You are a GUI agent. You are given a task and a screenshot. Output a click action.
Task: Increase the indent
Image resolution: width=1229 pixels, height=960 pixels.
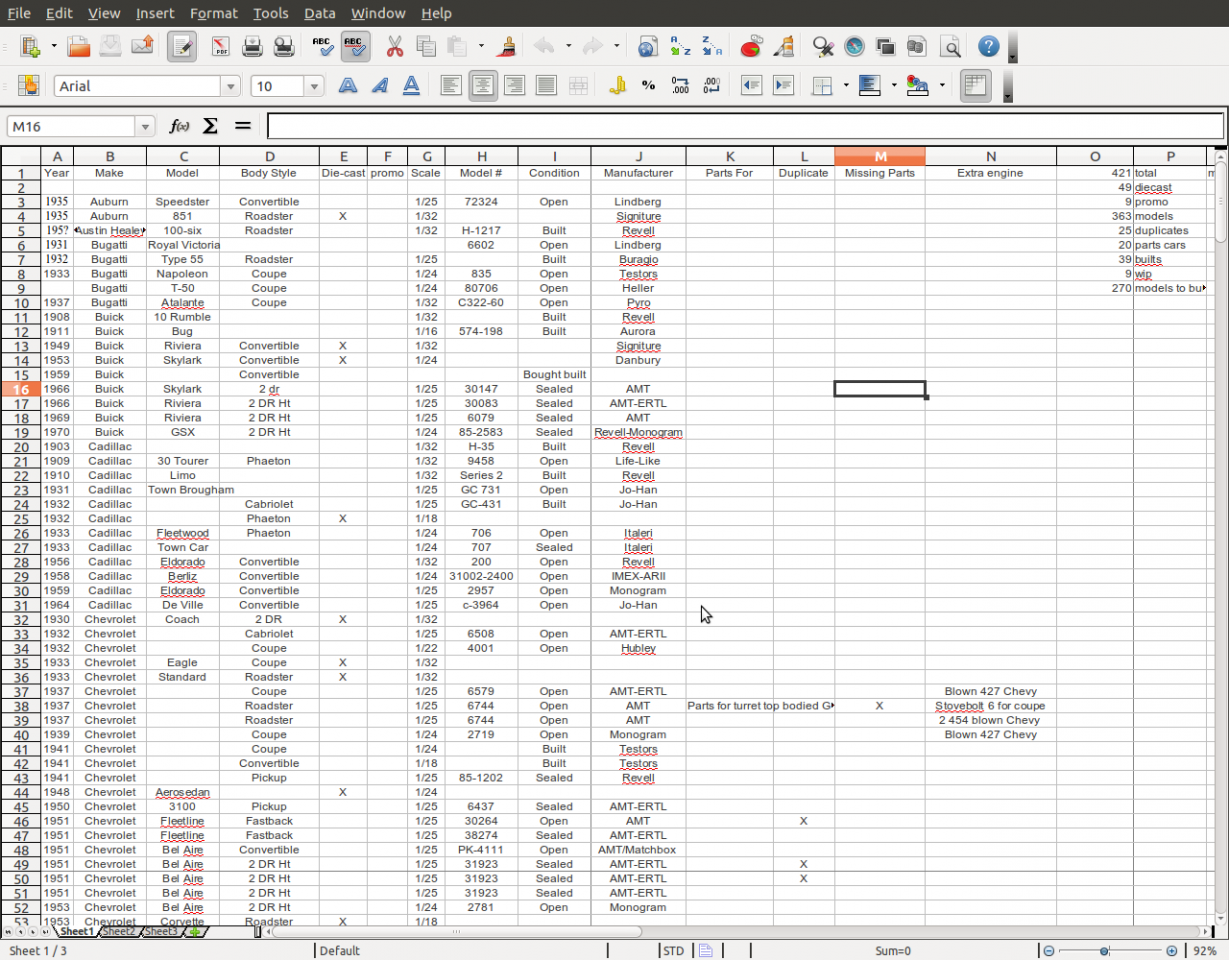coord(783,86)
